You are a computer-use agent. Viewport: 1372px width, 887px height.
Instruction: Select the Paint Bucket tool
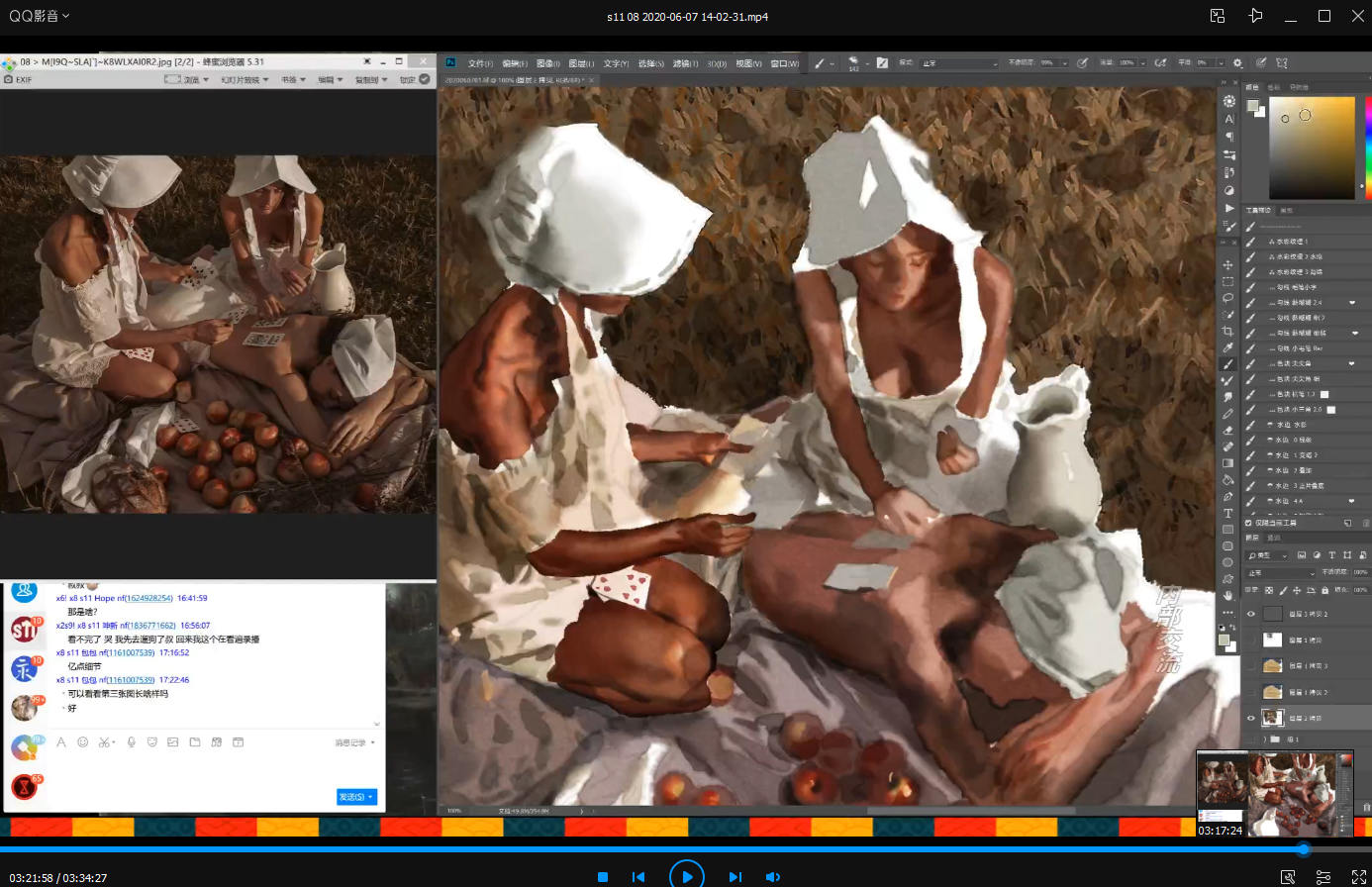point(1227,479)
